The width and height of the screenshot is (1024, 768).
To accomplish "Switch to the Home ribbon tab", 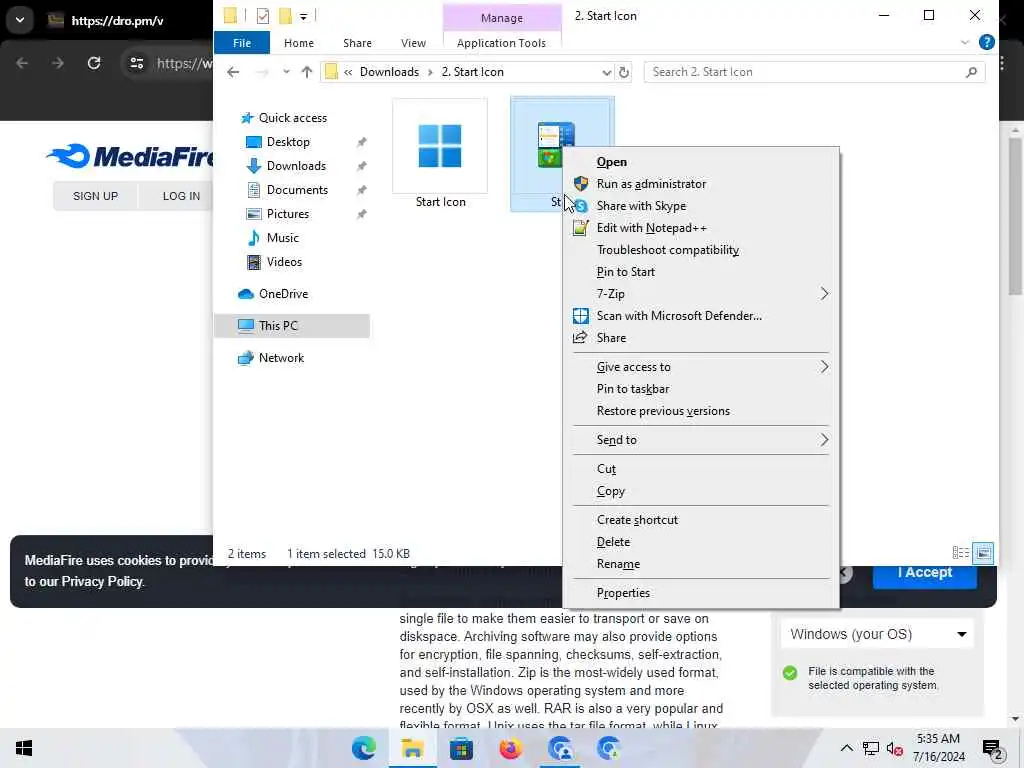I will pos(298,43).
